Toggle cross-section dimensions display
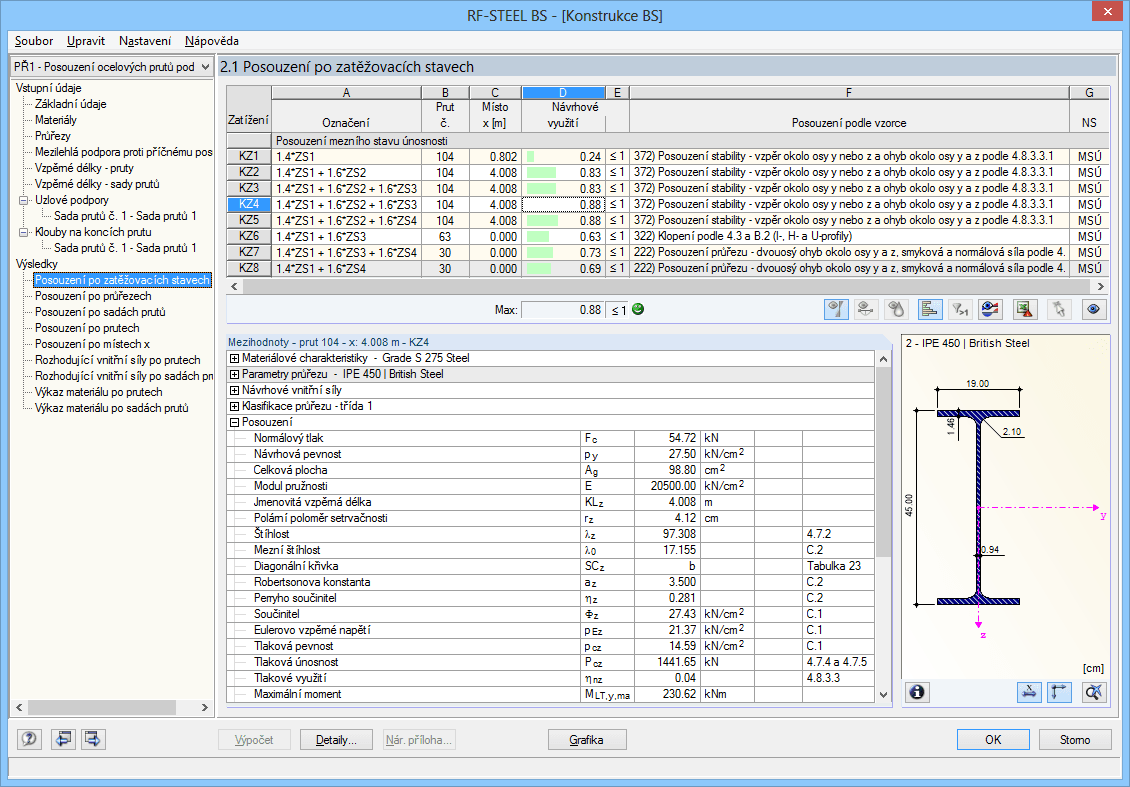Image resolution: width=1130 pixels, height=787 pixels. (x=1027, y=691)
